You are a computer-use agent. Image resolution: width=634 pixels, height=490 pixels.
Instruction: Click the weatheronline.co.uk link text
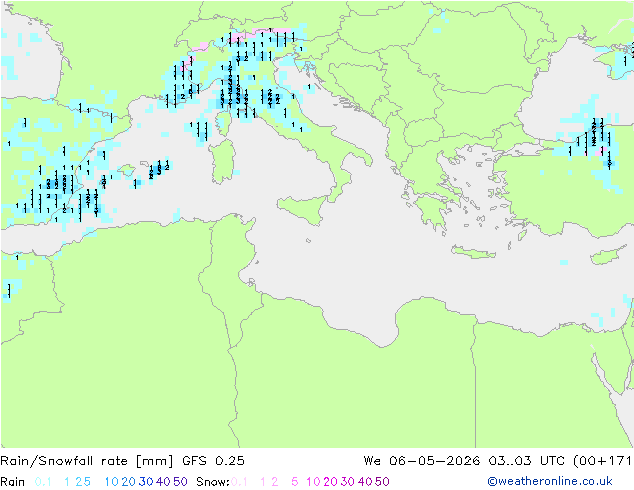[550, 482]
